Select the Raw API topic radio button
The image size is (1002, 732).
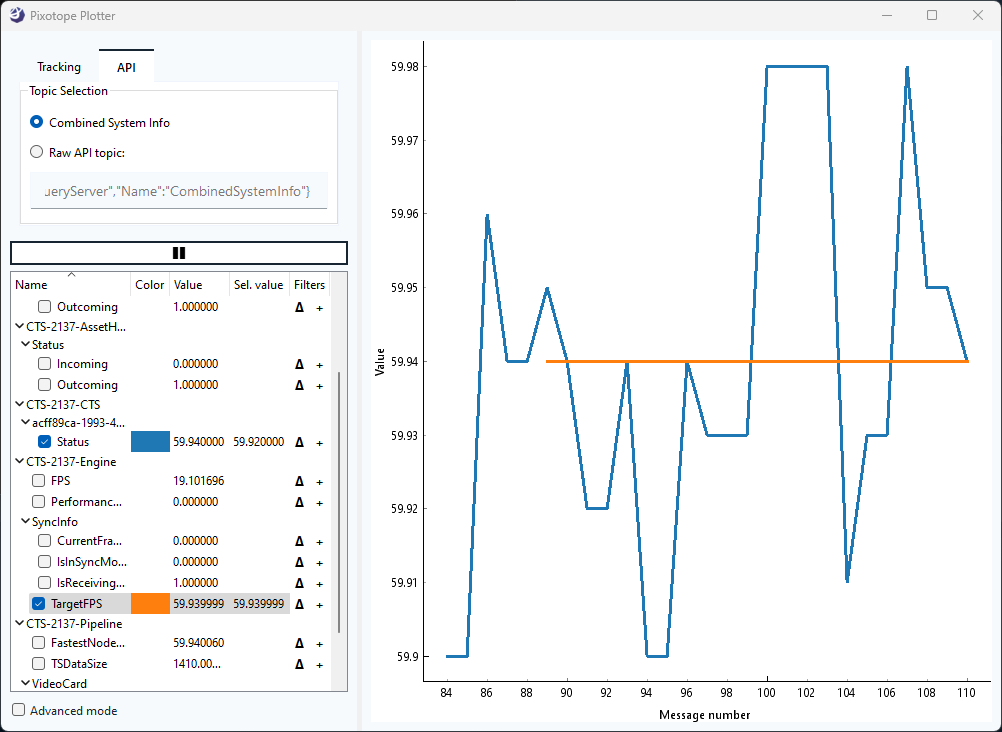pyautogui.click(x=37, y=152)
